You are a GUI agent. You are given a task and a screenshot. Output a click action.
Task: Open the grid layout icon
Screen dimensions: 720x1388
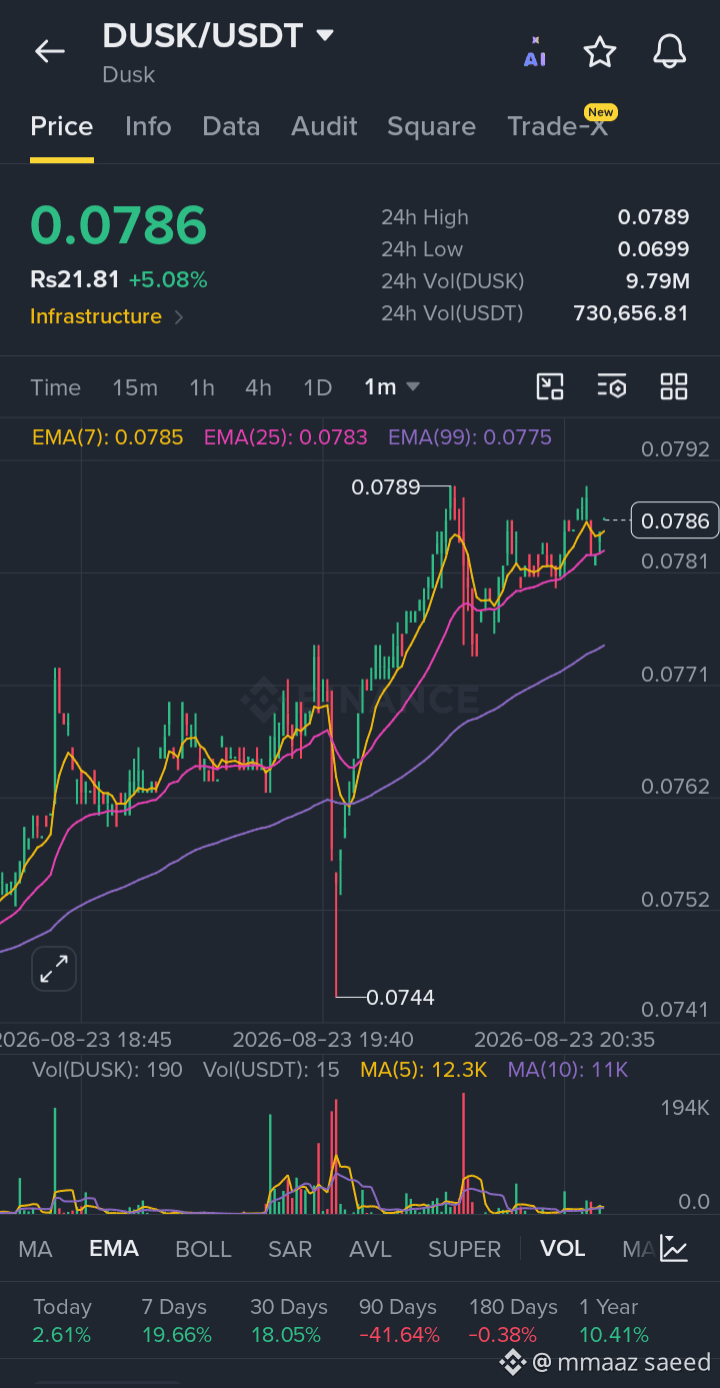pos(674,387)
